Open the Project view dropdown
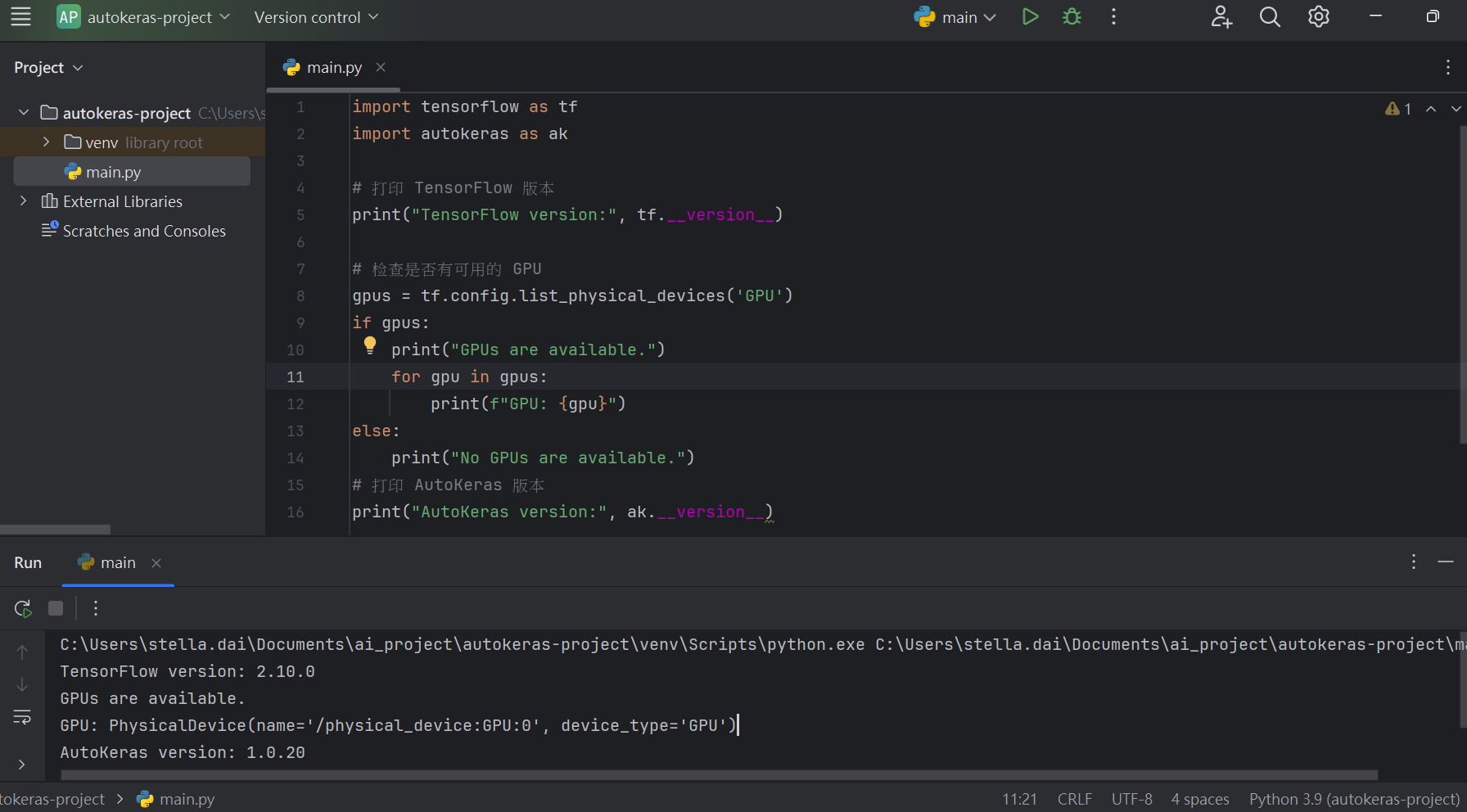The image size is (1467, 812). coord(48,68)
